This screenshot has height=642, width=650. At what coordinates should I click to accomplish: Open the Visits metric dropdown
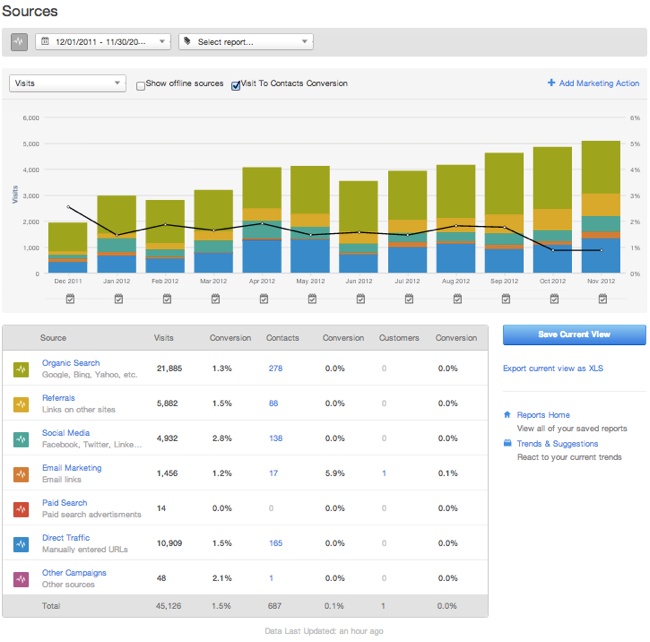(x=67, y=84)
